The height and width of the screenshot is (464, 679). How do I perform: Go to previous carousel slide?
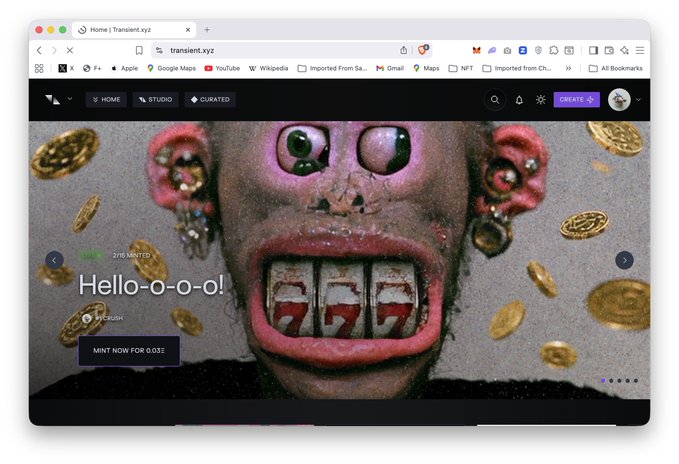click(55, 260)
